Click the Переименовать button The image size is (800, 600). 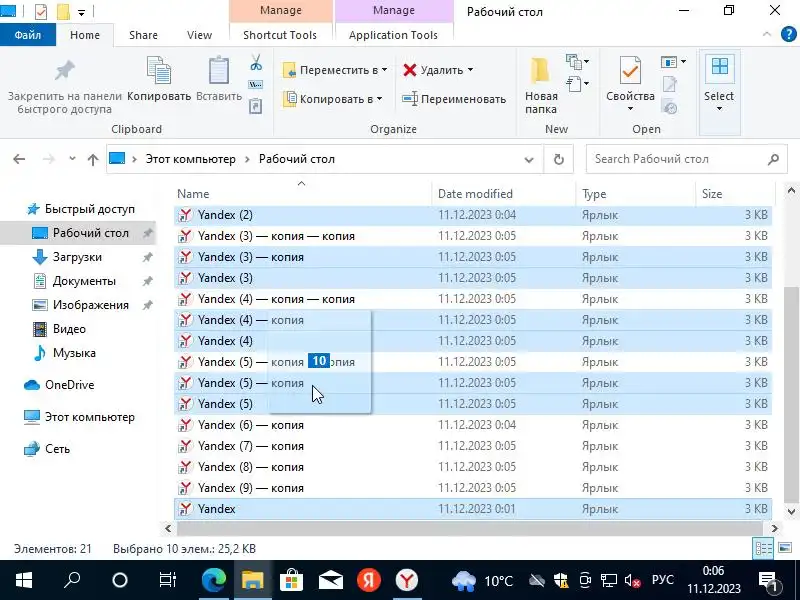click(454, 99)
